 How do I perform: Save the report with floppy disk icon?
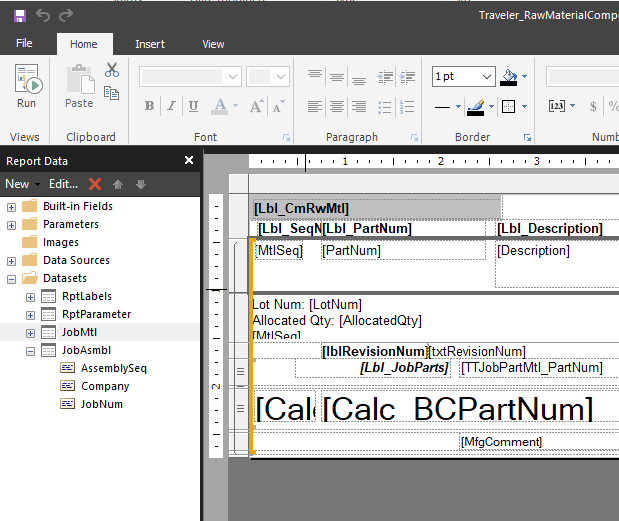(x=20, y=15)
